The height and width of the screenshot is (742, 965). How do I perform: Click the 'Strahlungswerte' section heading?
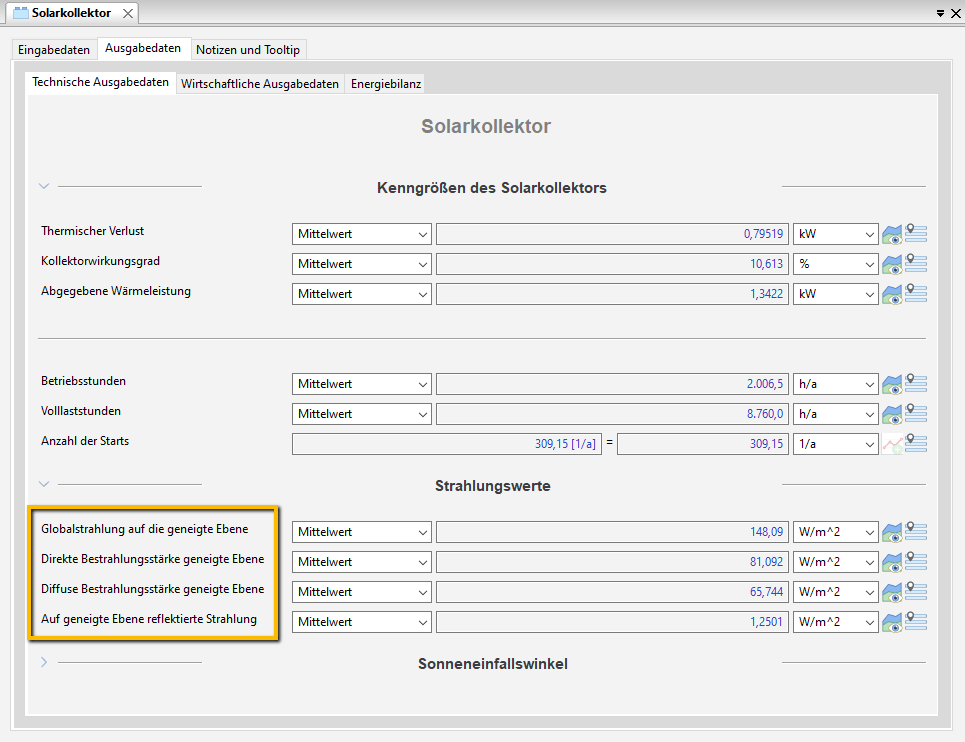coord(493,486)
